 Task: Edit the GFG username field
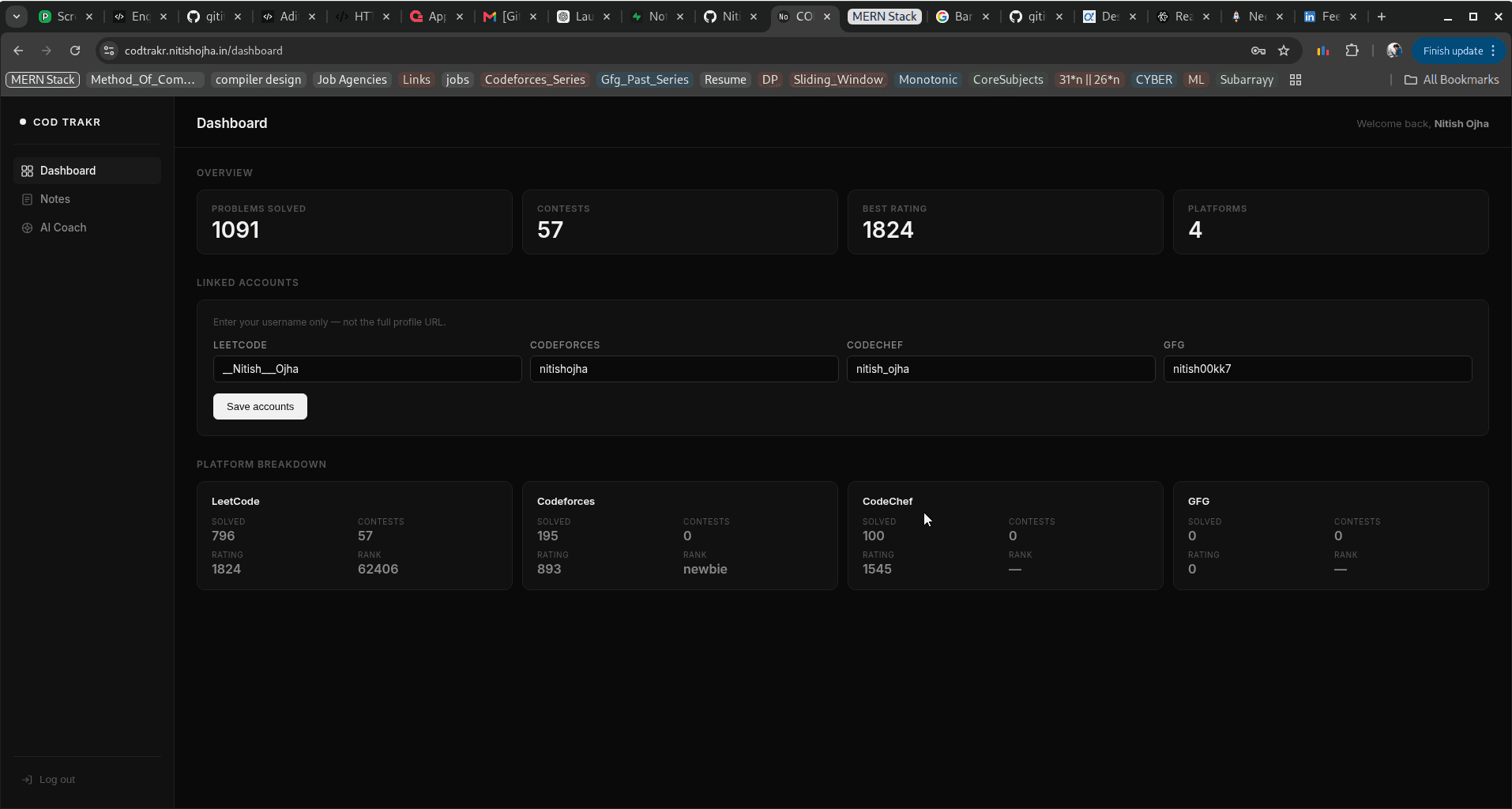tap(1318, 369)
